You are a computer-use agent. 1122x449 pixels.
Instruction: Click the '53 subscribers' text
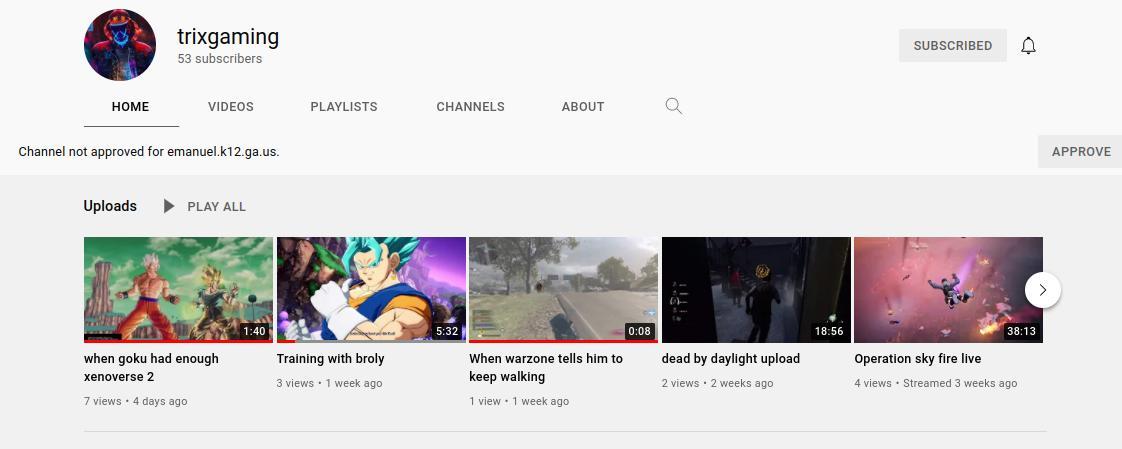[x=220, y=59]
